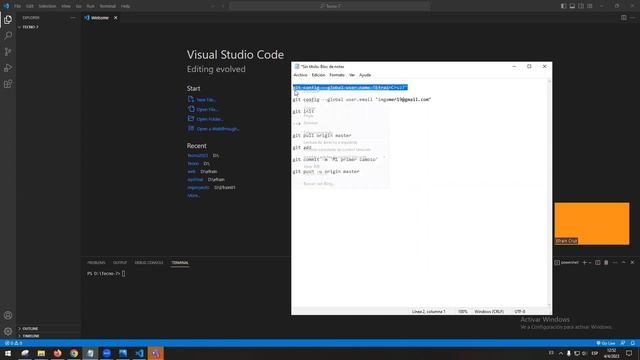Open Zoom from the taskbar
Image resolution: width=640 pixels, height=360 pixels.
107,353
